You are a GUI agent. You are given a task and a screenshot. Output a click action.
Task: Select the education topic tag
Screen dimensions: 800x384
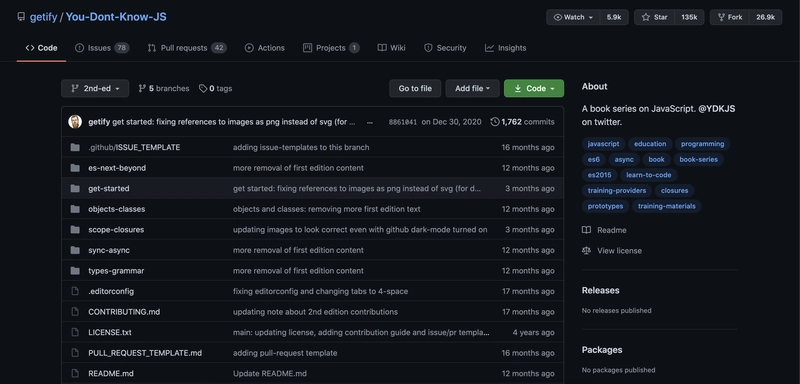[650, 144]
